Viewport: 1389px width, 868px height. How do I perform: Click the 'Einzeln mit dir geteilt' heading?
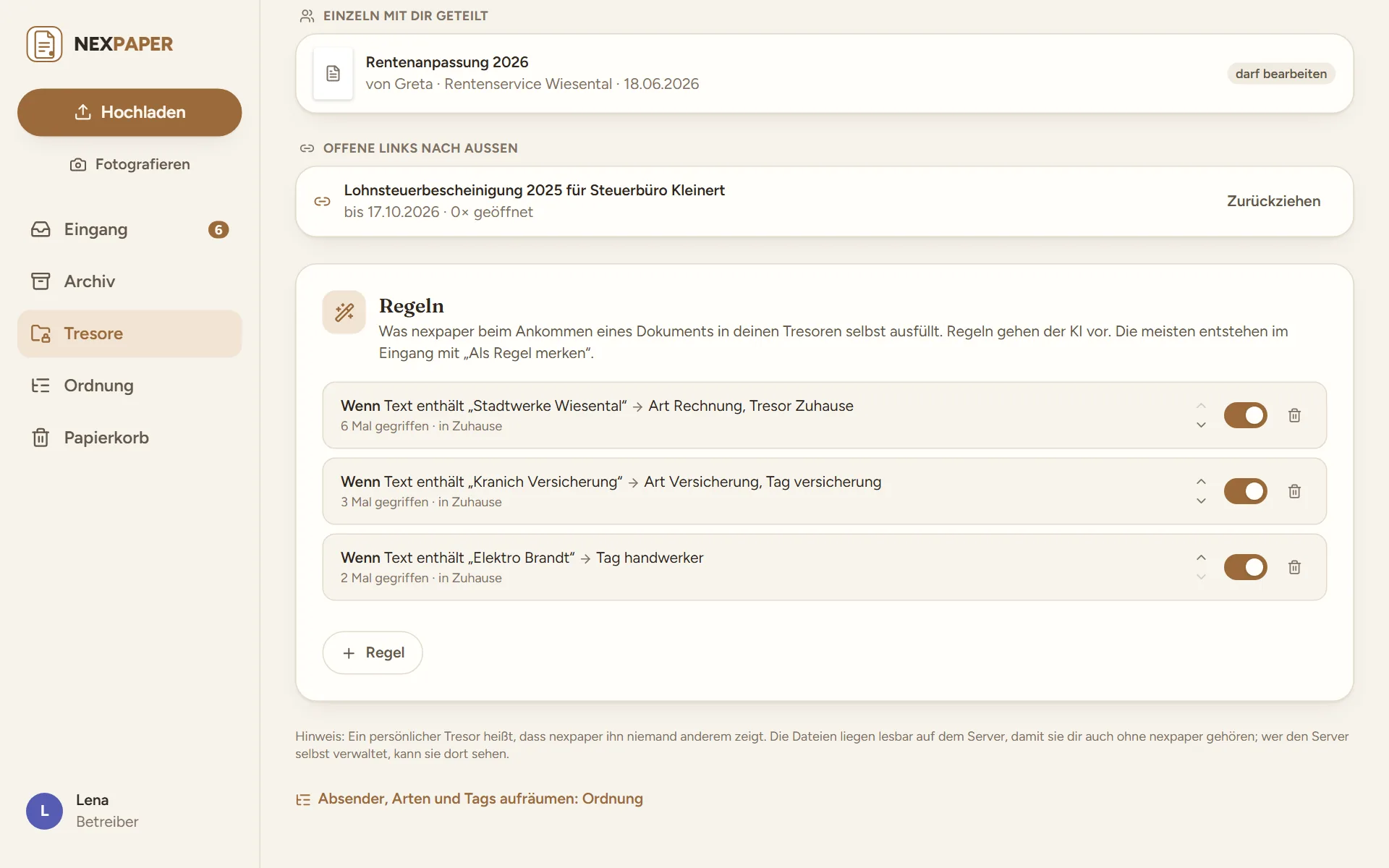point(405,16)
